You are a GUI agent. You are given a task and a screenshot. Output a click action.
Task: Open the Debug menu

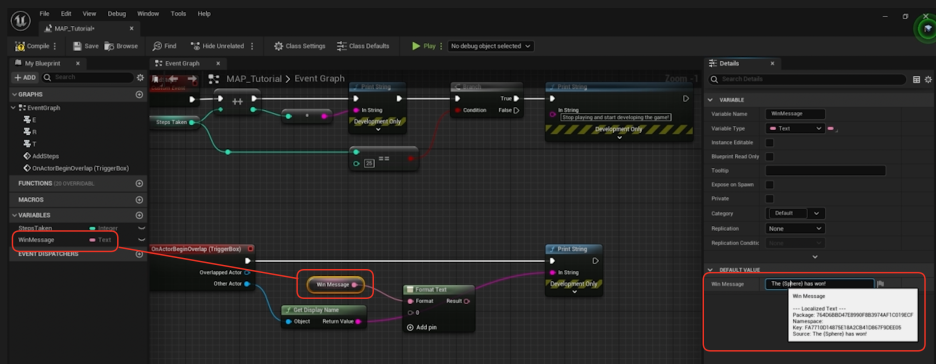(x=117, y=13)
